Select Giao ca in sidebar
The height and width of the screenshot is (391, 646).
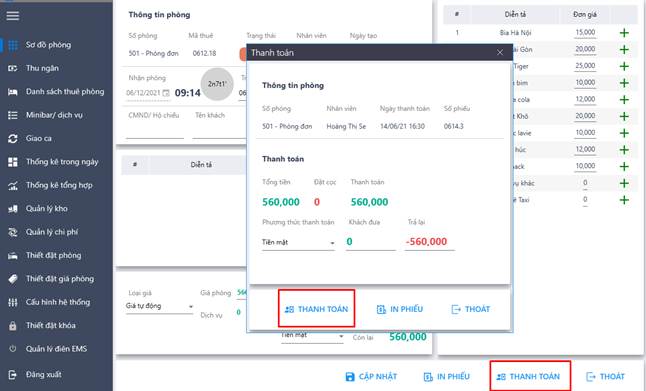click(38, 139)
